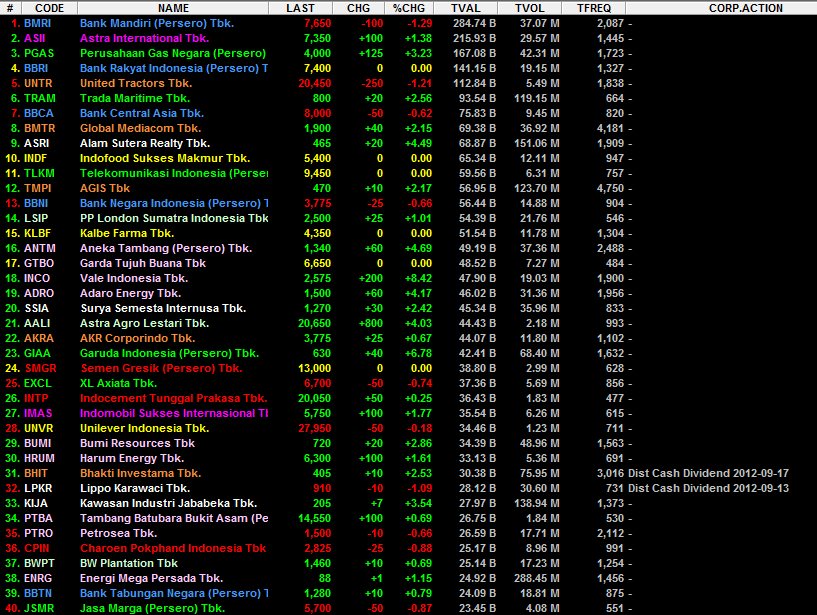The image size is (817, 615).
Task: Click GIAA percent change +6.78
Action: pyautogui.click(x=418, y=354)
